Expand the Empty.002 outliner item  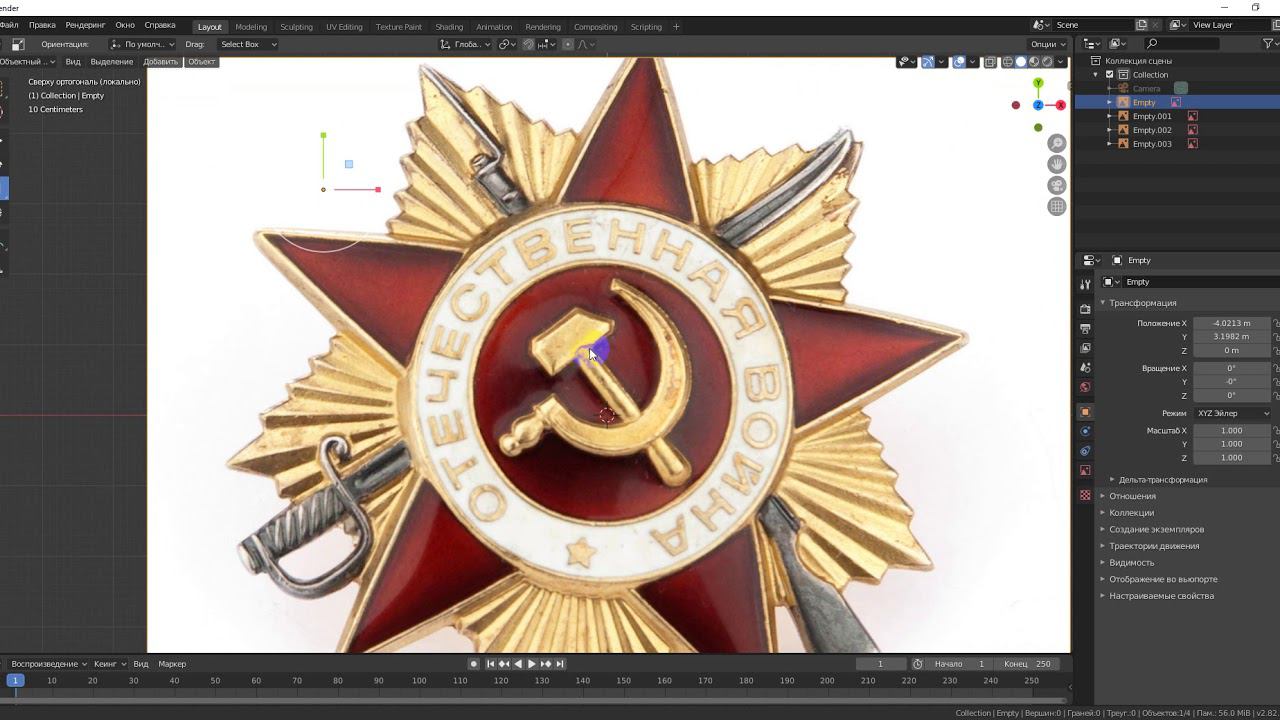pos(1110,130)
